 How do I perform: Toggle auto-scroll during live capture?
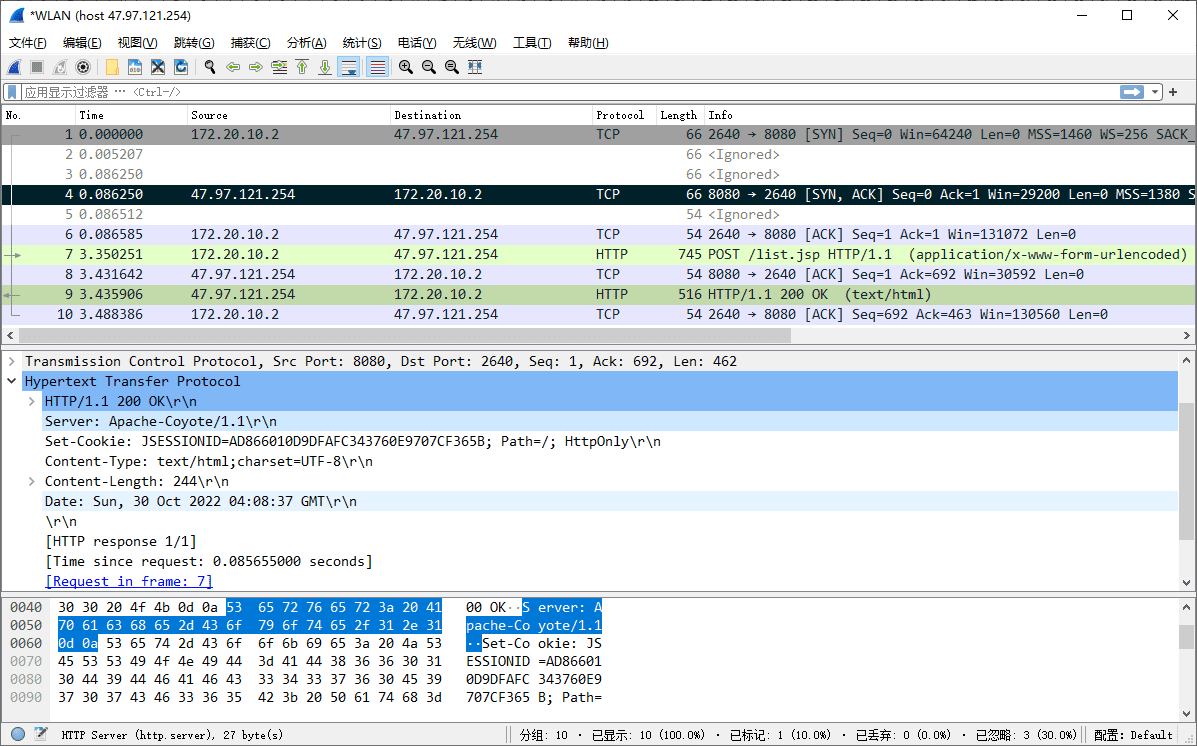349,67
